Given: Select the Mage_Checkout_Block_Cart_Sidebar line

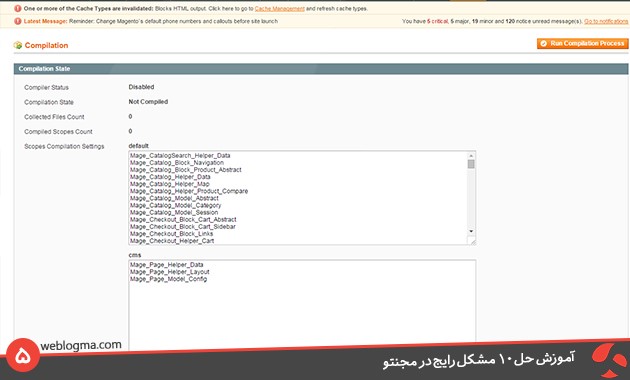Looking at the screenshot, I should (x=183, y=227).
